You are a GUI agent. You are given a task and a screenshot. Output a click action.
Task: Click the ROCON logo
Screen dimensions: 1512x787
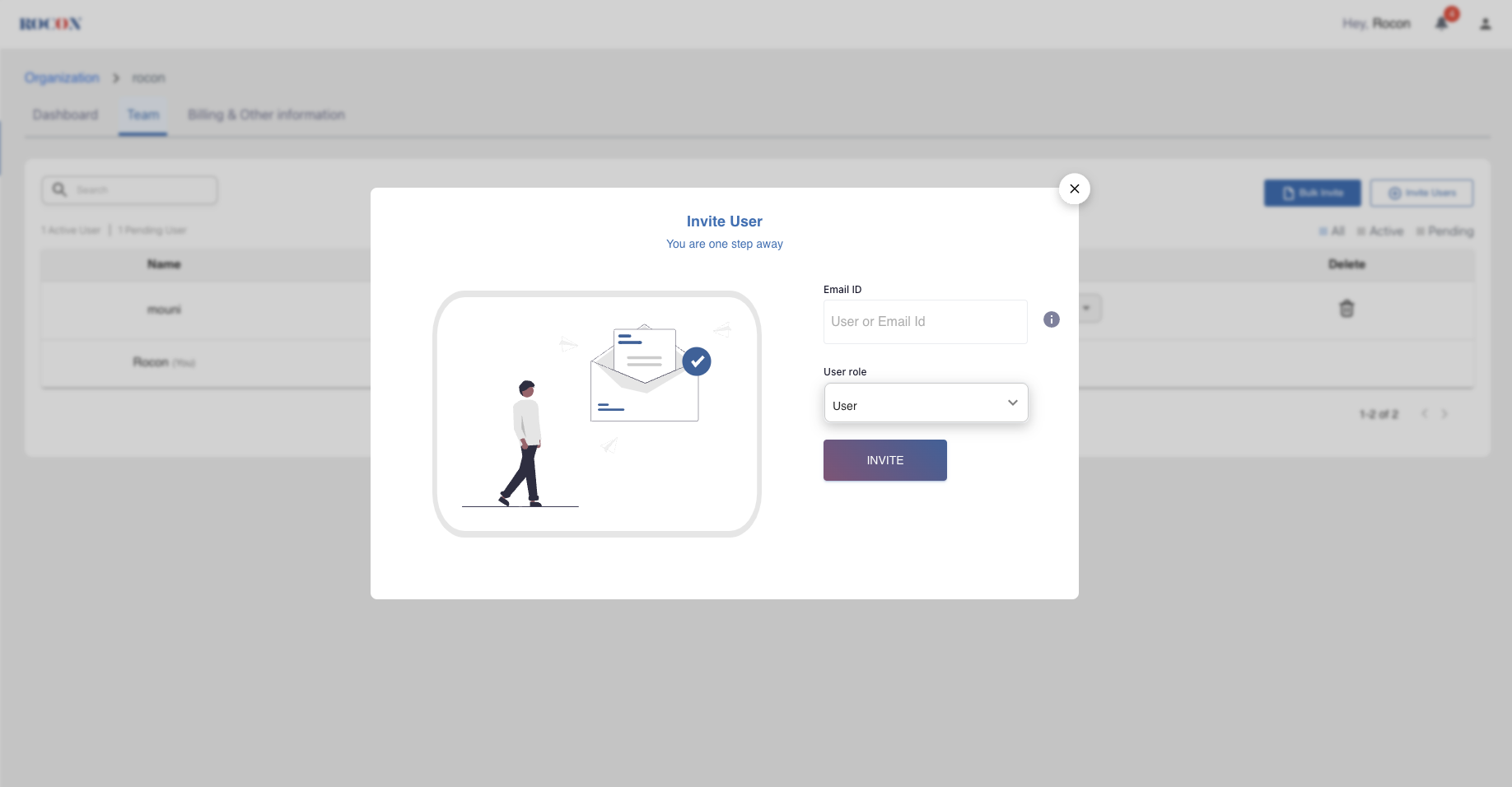pos(49,23)
